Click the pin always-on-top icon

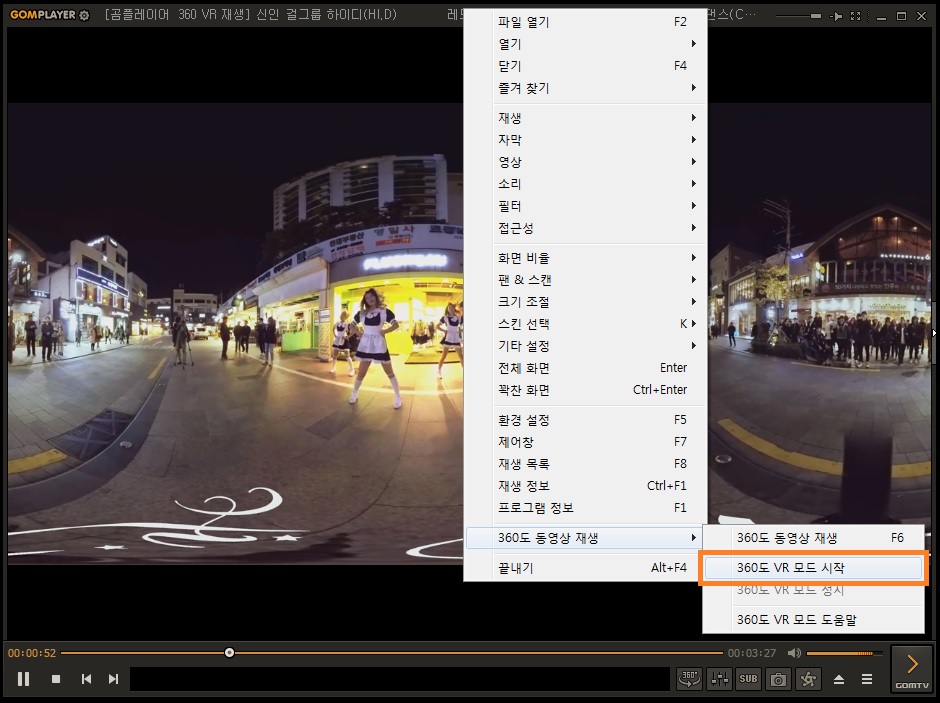(836, 16)
